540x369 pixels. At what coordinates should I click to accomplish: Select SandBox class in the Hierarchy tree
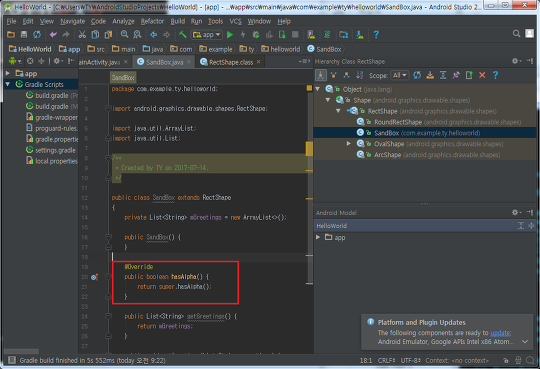point(425,133)
